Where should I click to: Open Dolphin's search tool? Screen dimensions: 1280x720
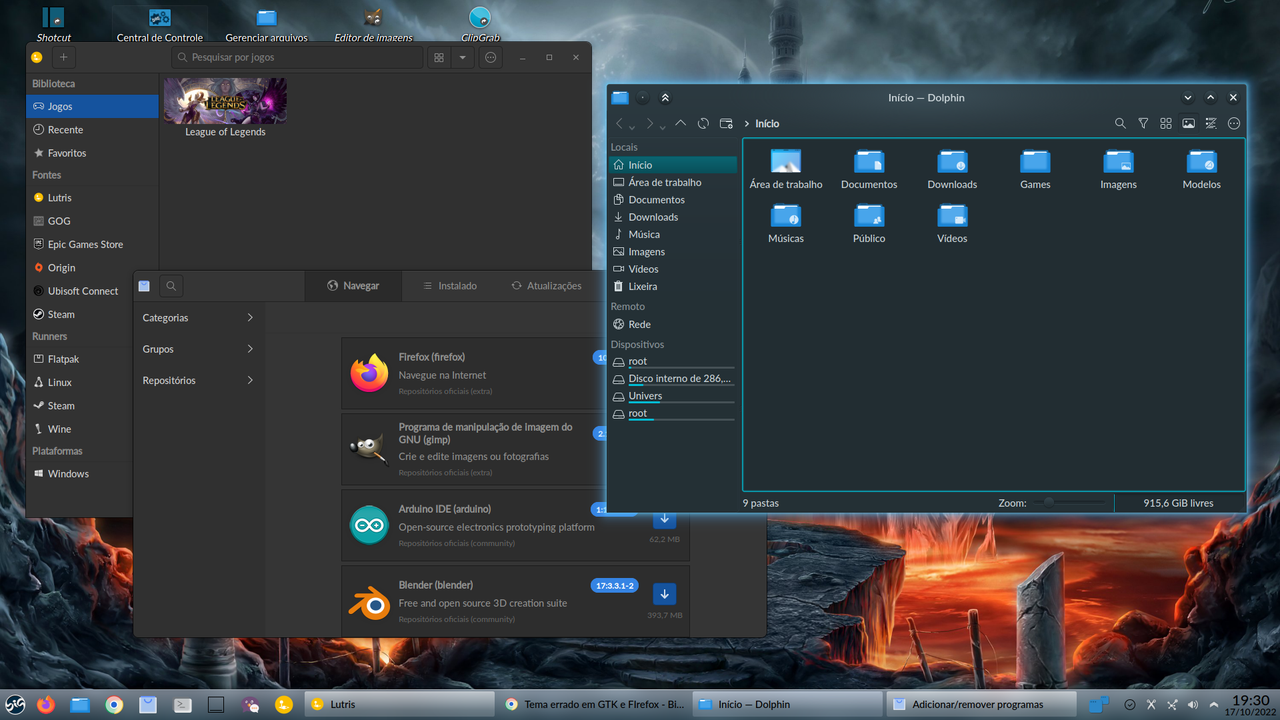1120,123
